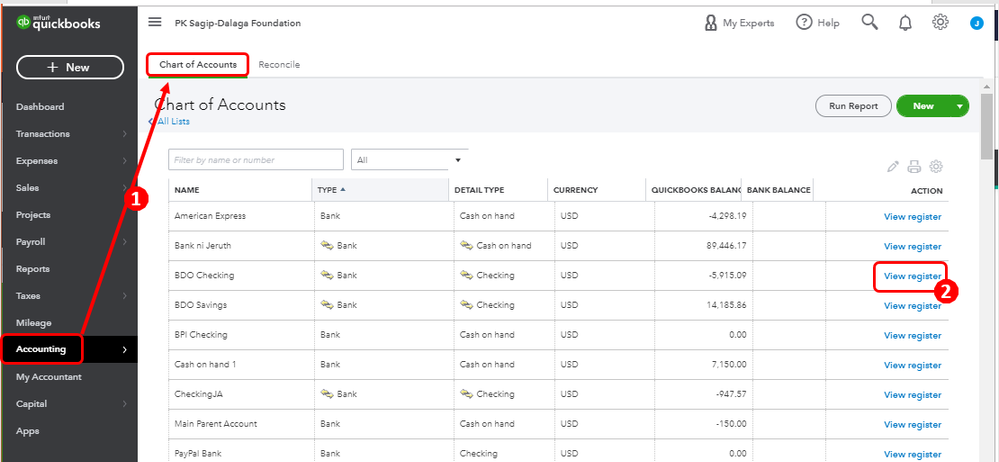This screenshot has width=999, height=462.
Task: Click the print icon above table
Action: pyautogui.click(x=915, y=166)
